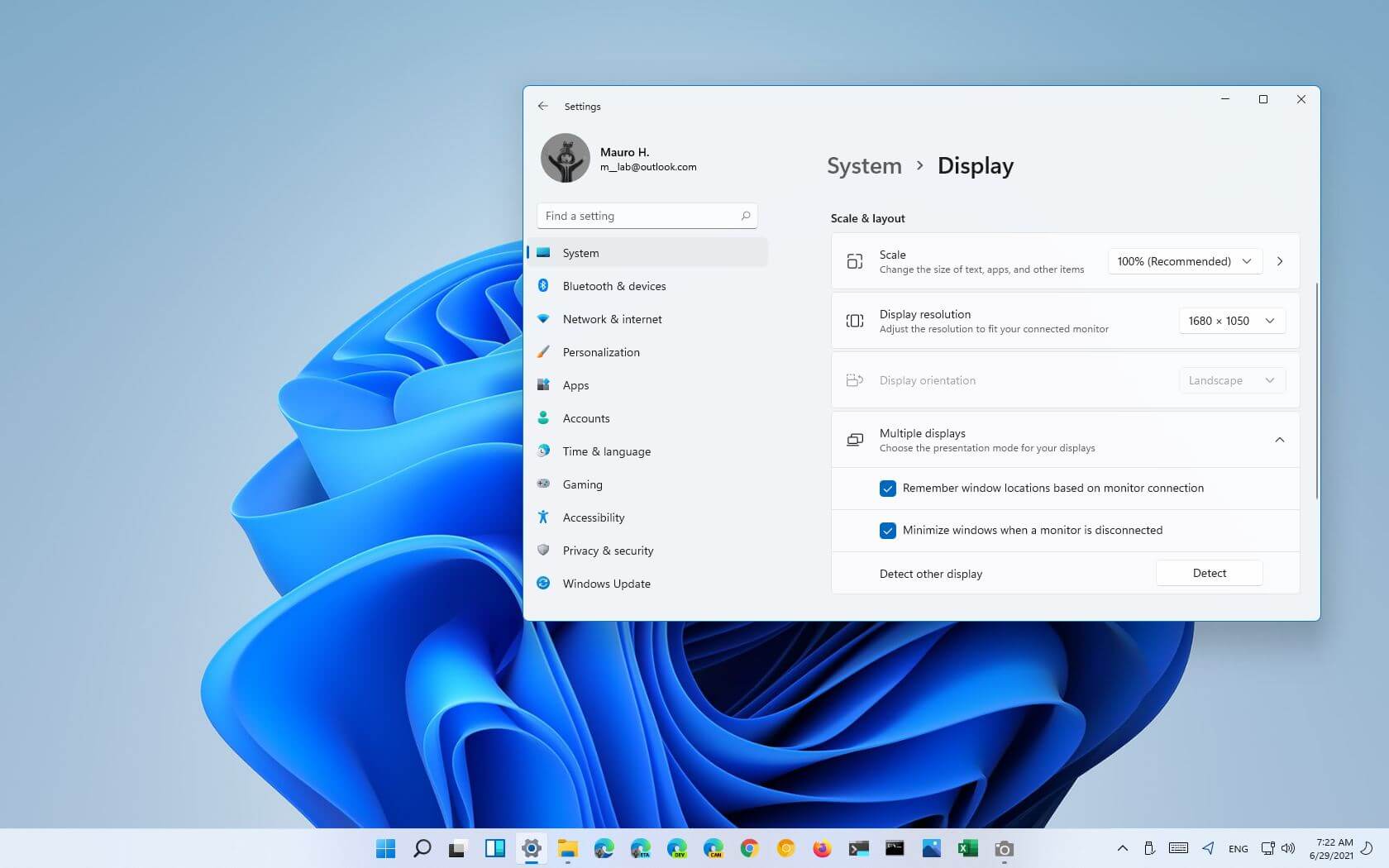Uncheck Remember window locations based on monitor connection
The height and width of the screenshot is (868, 1389).
pyautogui.click(x=888, y=489)
